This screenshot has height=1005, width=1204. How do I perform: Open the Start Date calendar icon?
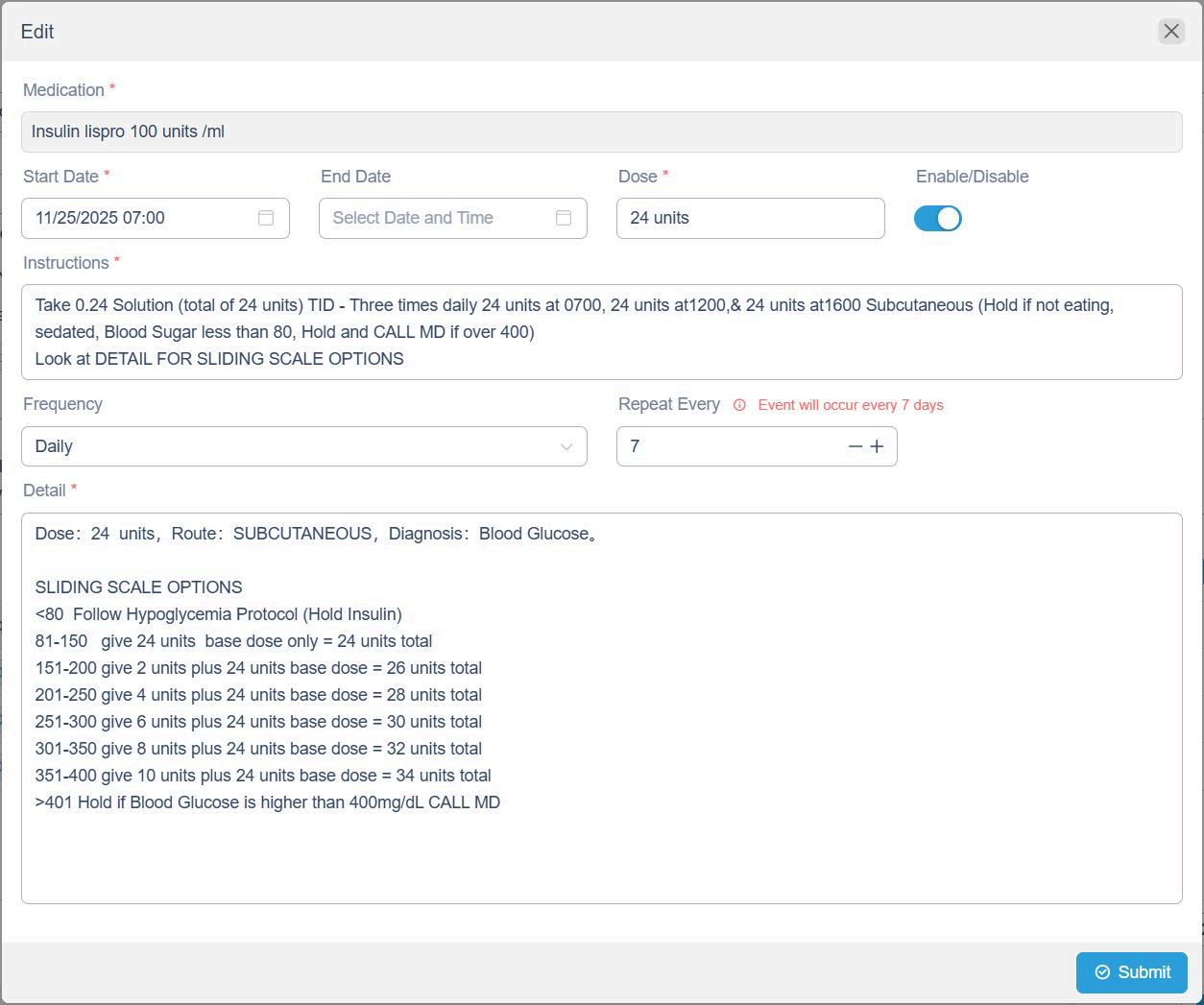point(266,218)
